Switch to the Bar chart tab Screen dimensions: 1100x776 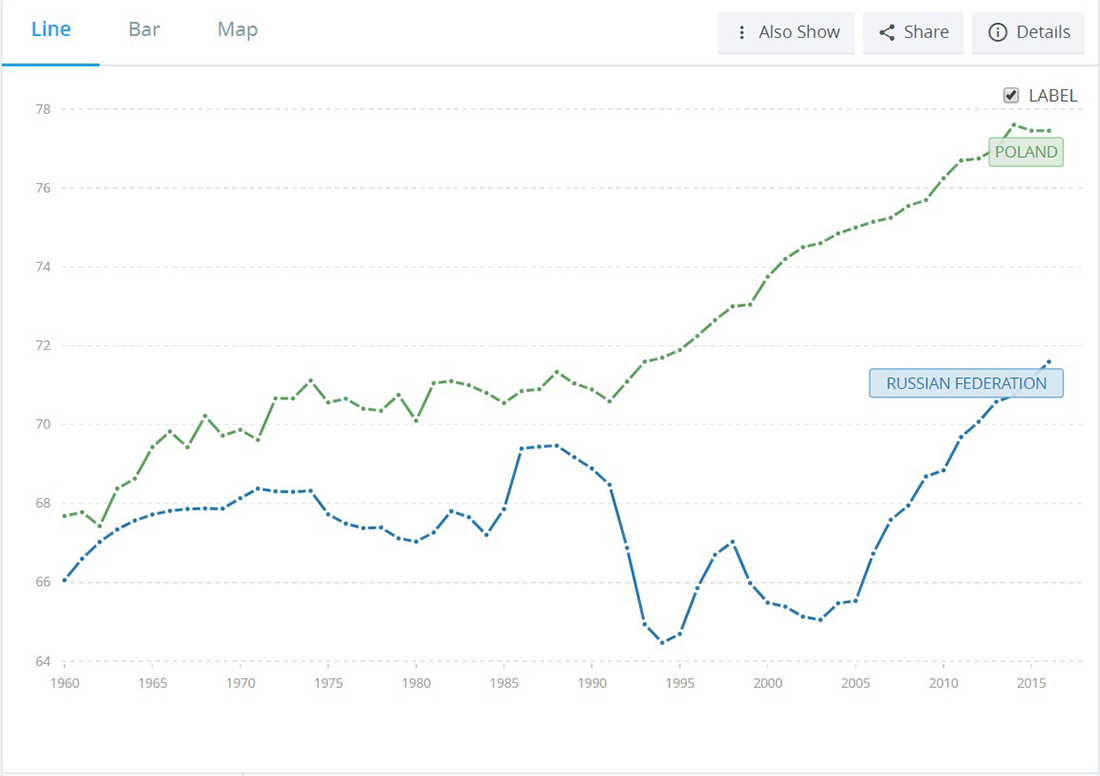pyautogui.click(x=144, y=29)
